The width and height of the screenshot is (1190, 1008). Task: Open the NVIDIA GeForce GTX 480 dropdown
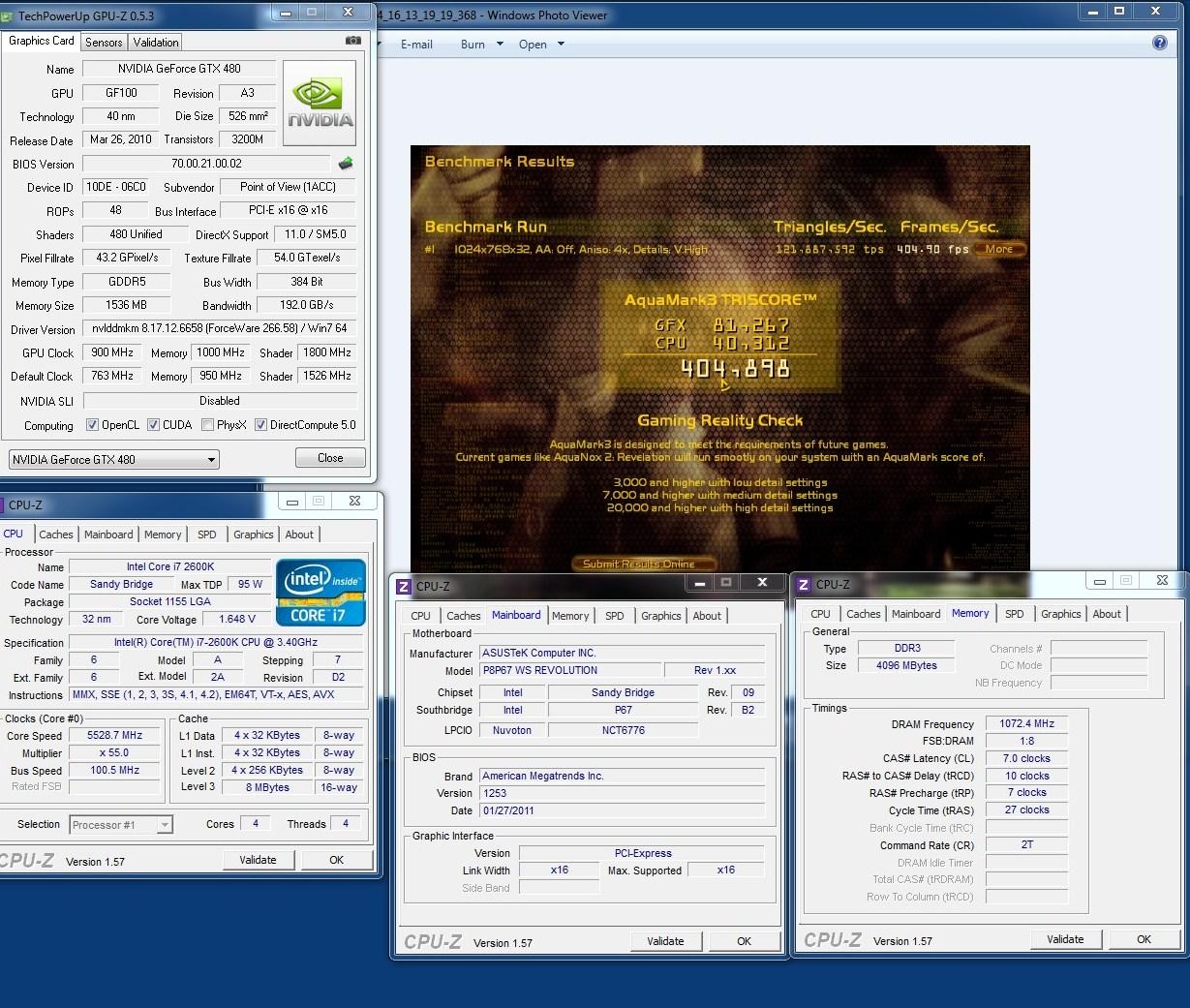point(114,459)
